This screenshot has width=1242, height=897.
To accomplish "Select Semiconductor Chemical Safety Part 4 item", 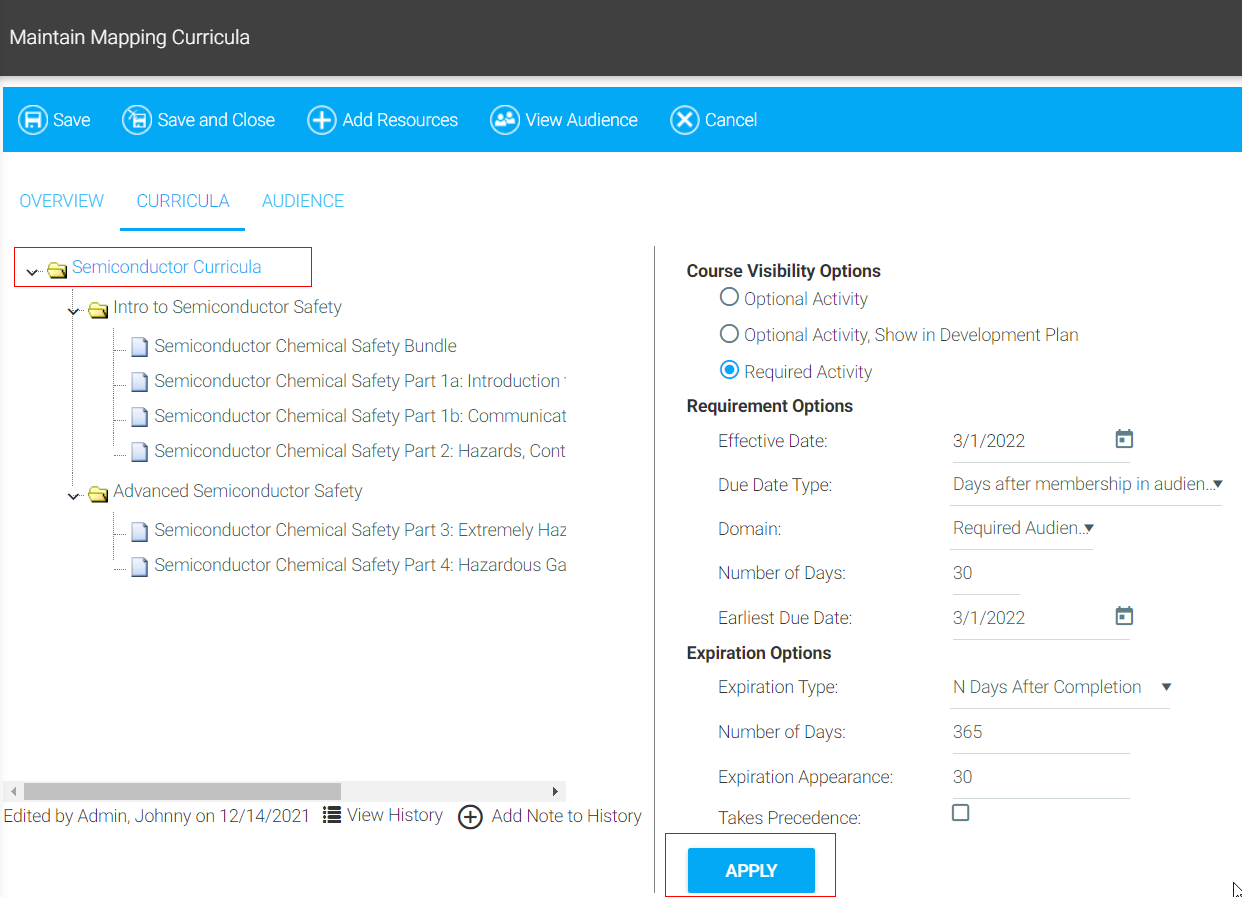I will tap(360, 565).
